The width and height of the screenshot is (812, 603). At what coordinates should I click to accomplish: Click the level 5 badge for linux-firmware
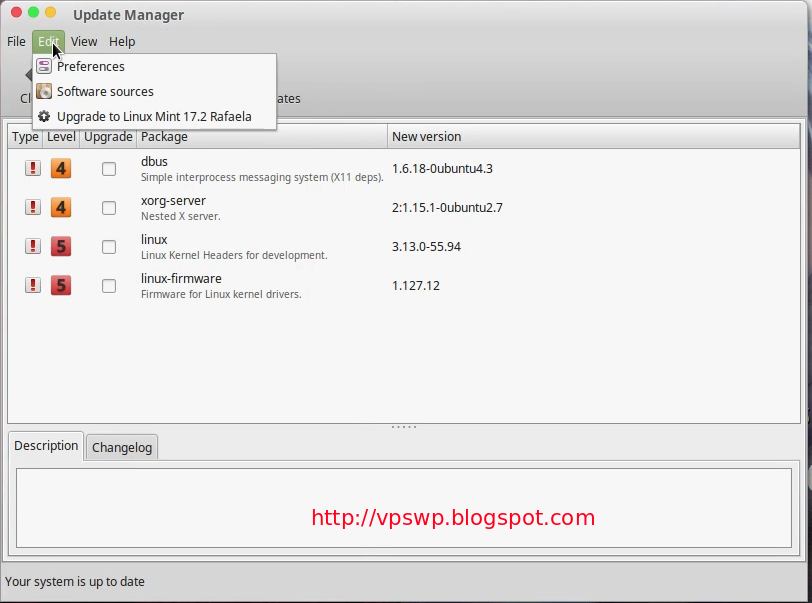point(61,285)
